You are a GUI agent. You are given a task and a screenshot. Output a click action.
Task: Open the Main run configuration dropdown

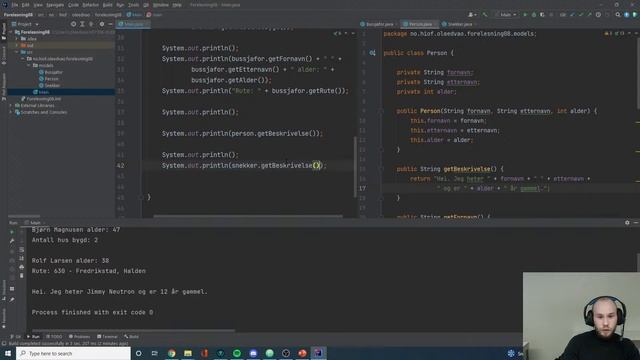pyautogui.click(x=506, y=15)
